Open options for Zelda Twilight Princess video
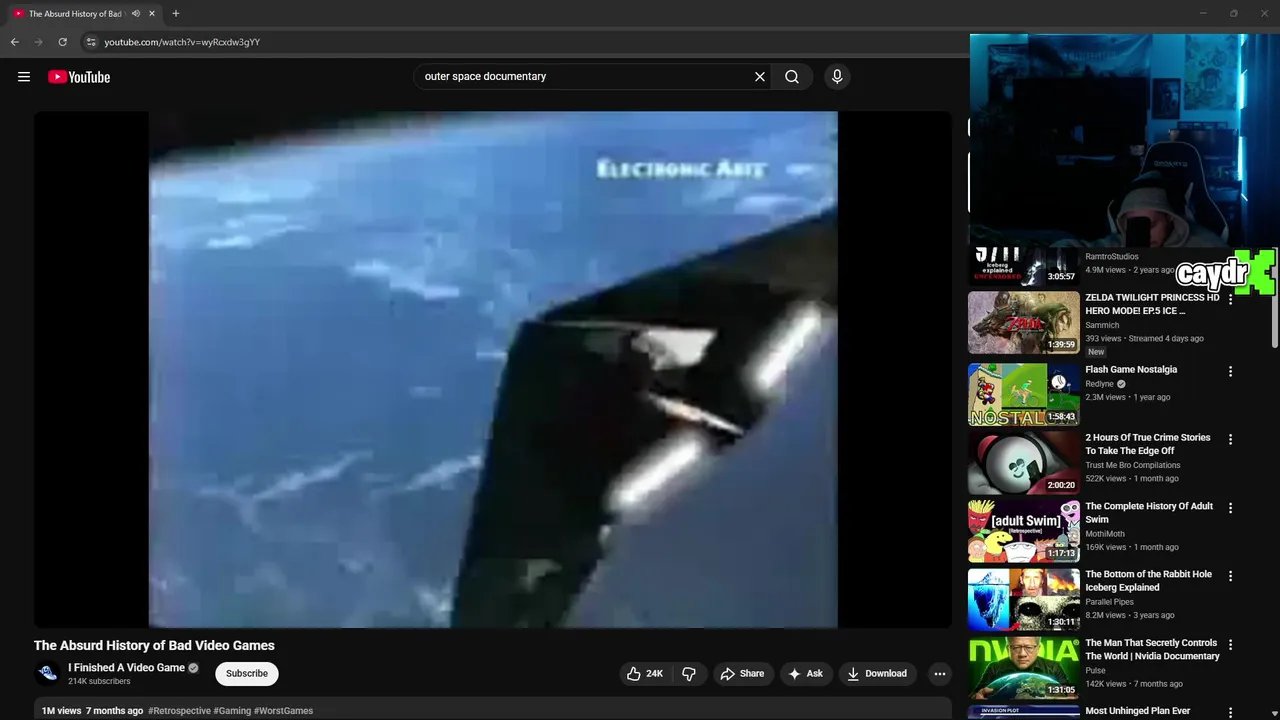Image resolution: width=1280 pixels, height=720 pixels. [1231, 300]
